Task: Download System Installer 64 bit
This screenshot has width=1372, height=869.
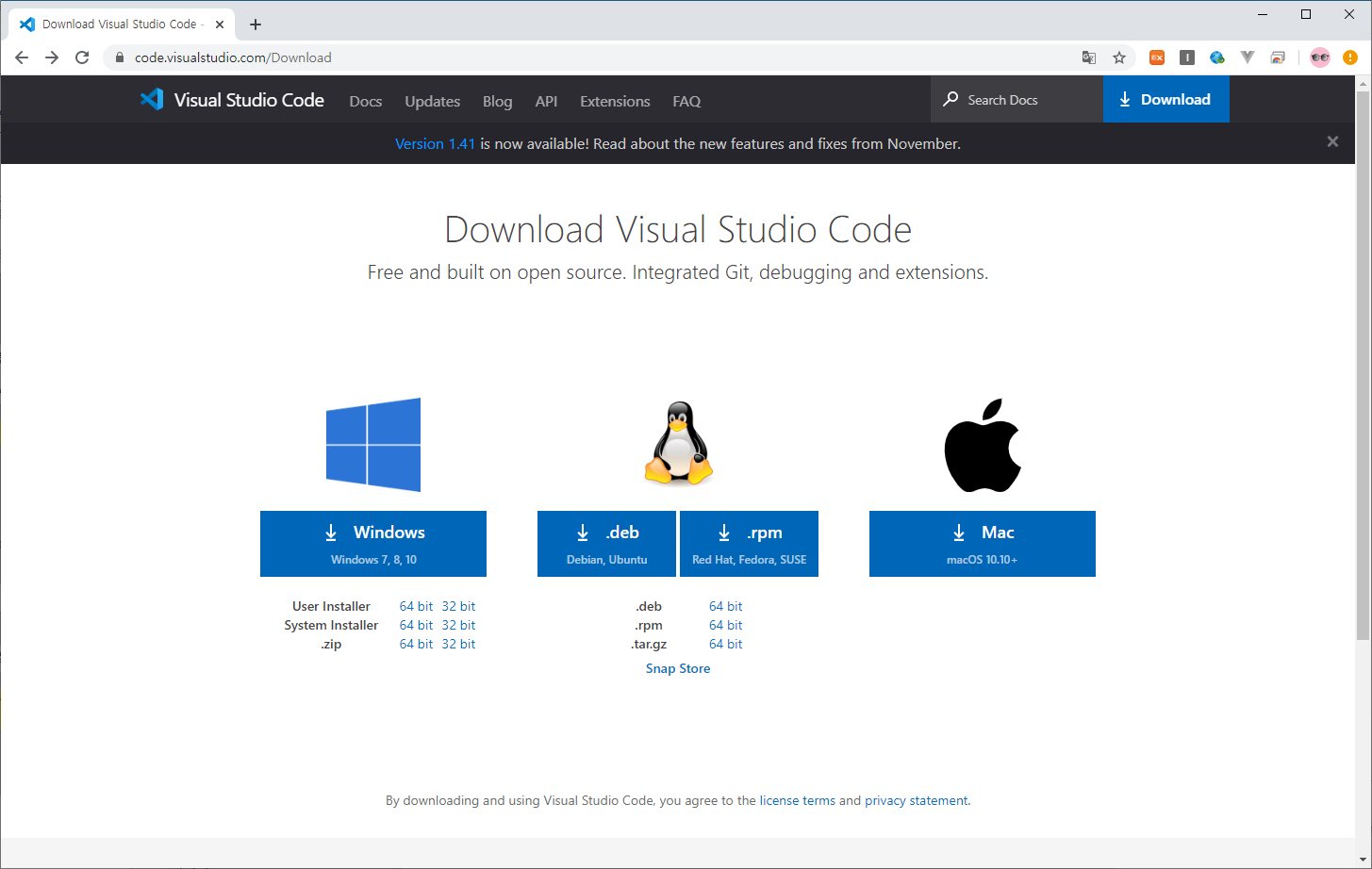Action: pyautogui.click(x=416, y=625)
